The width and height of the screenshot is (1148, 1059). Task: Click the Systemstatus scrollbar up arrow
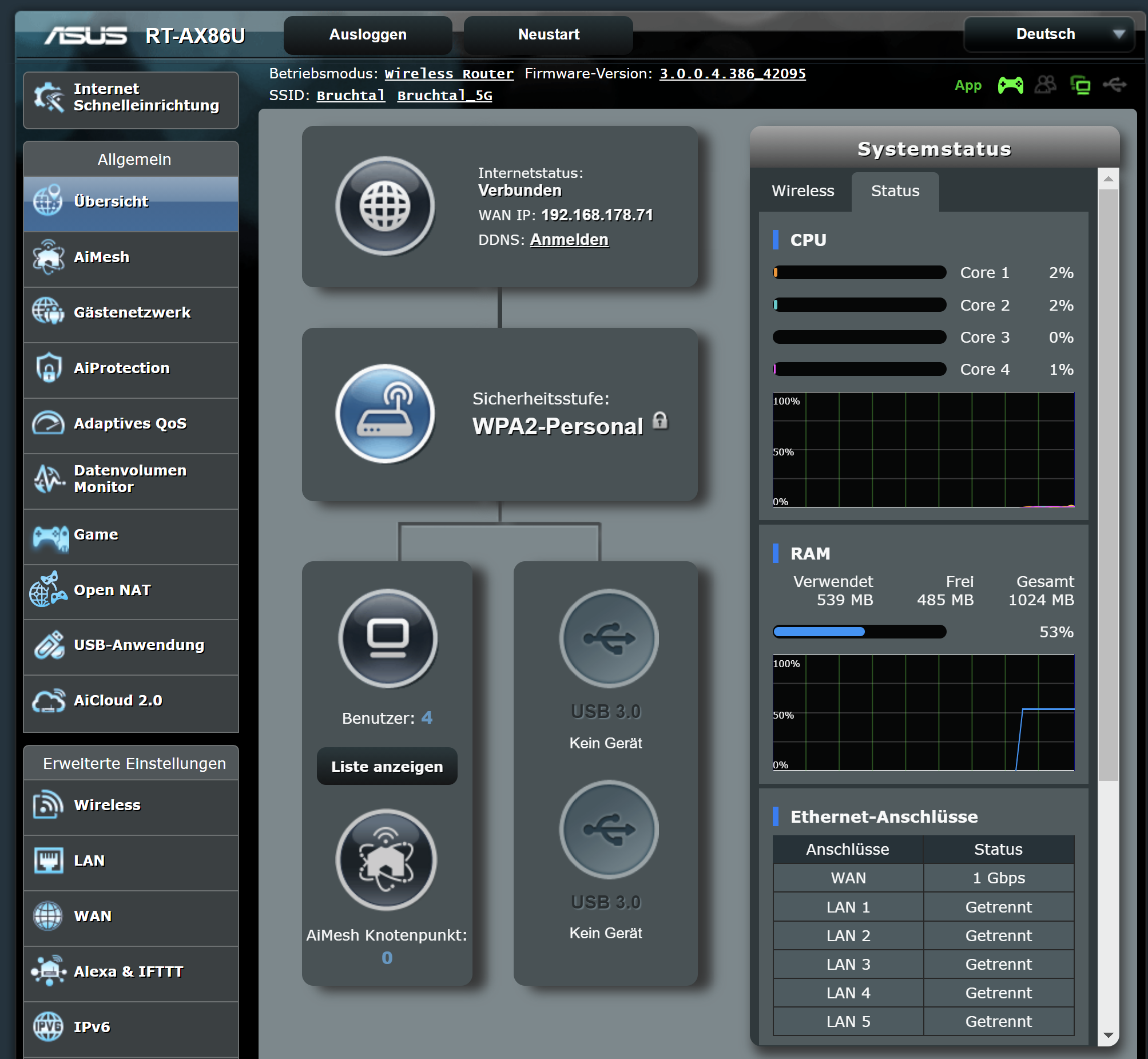(1108, 179)
